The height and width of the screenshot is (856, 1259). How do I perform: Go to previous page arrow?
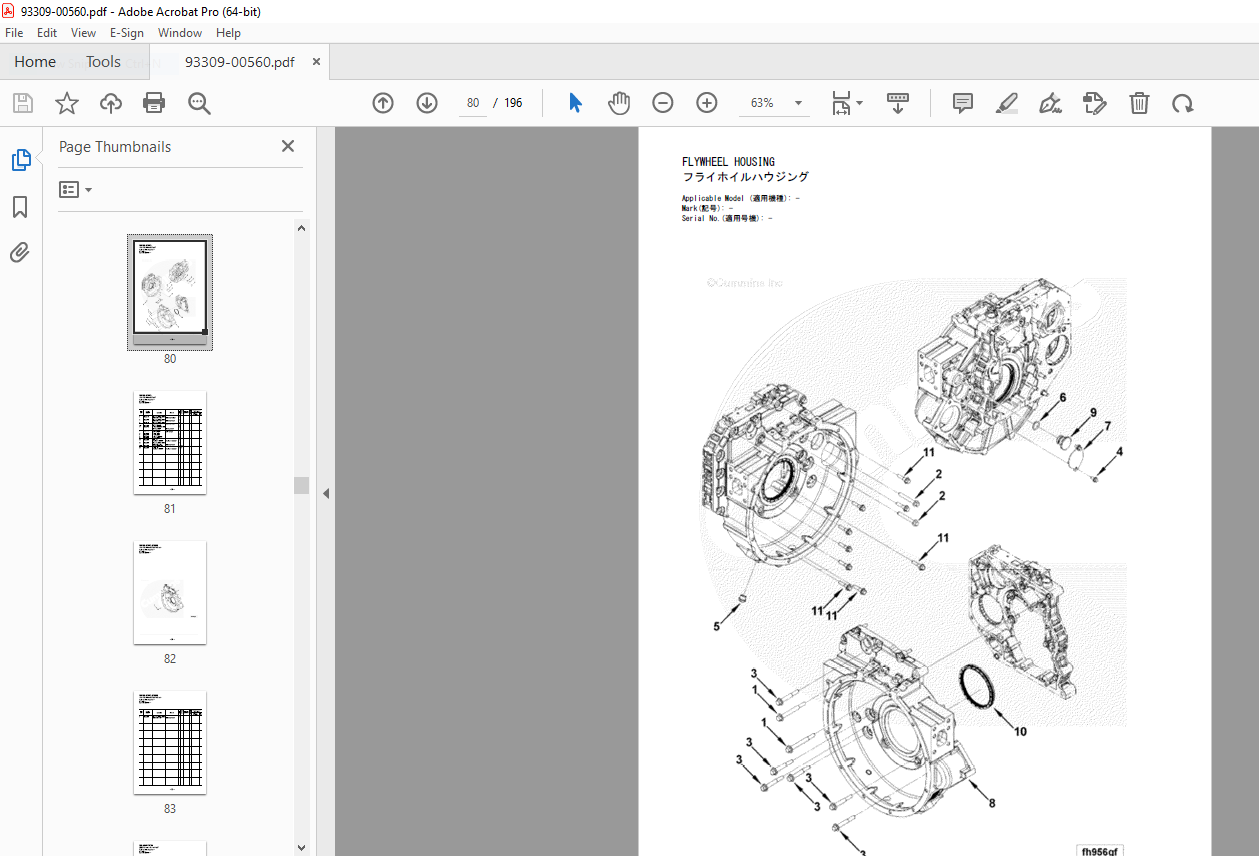click(x=383, y=103)
